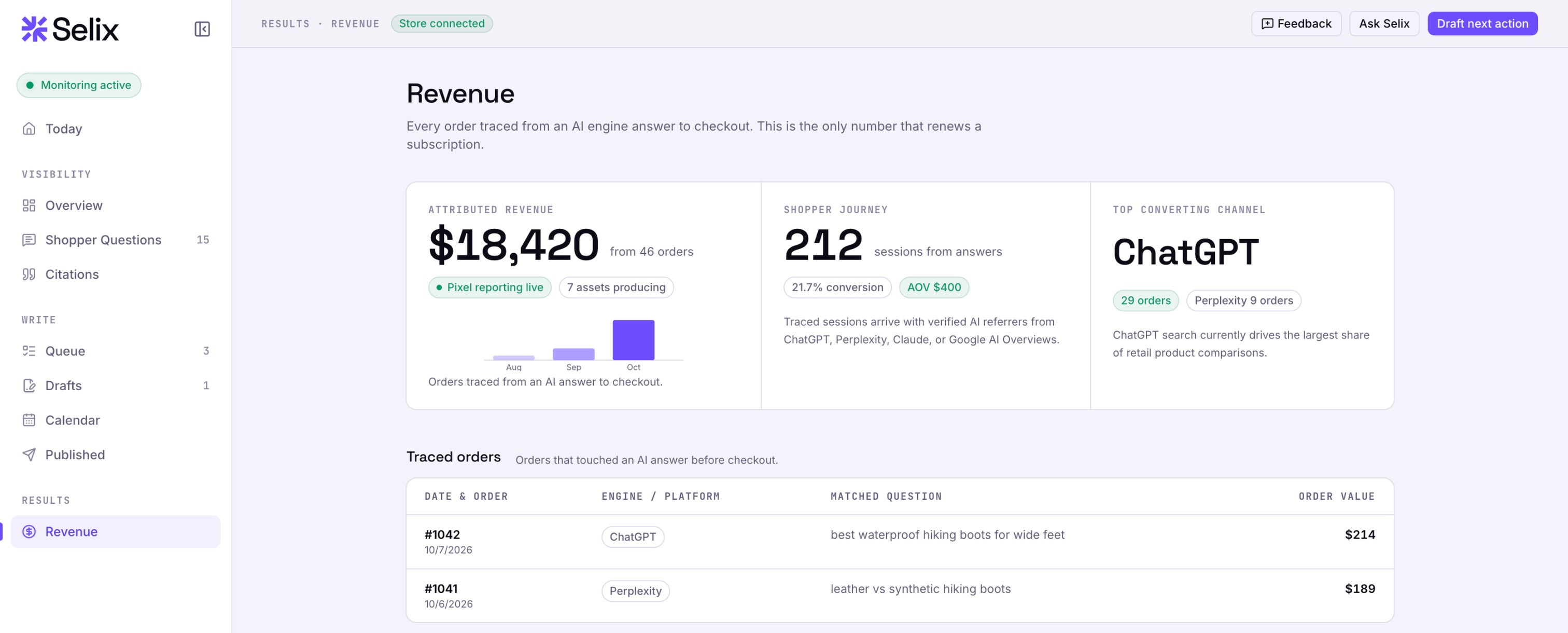This screenshot has width=1568, height=633.
Task: Select Drafts in the Write section
Action: tap(63, 386)
